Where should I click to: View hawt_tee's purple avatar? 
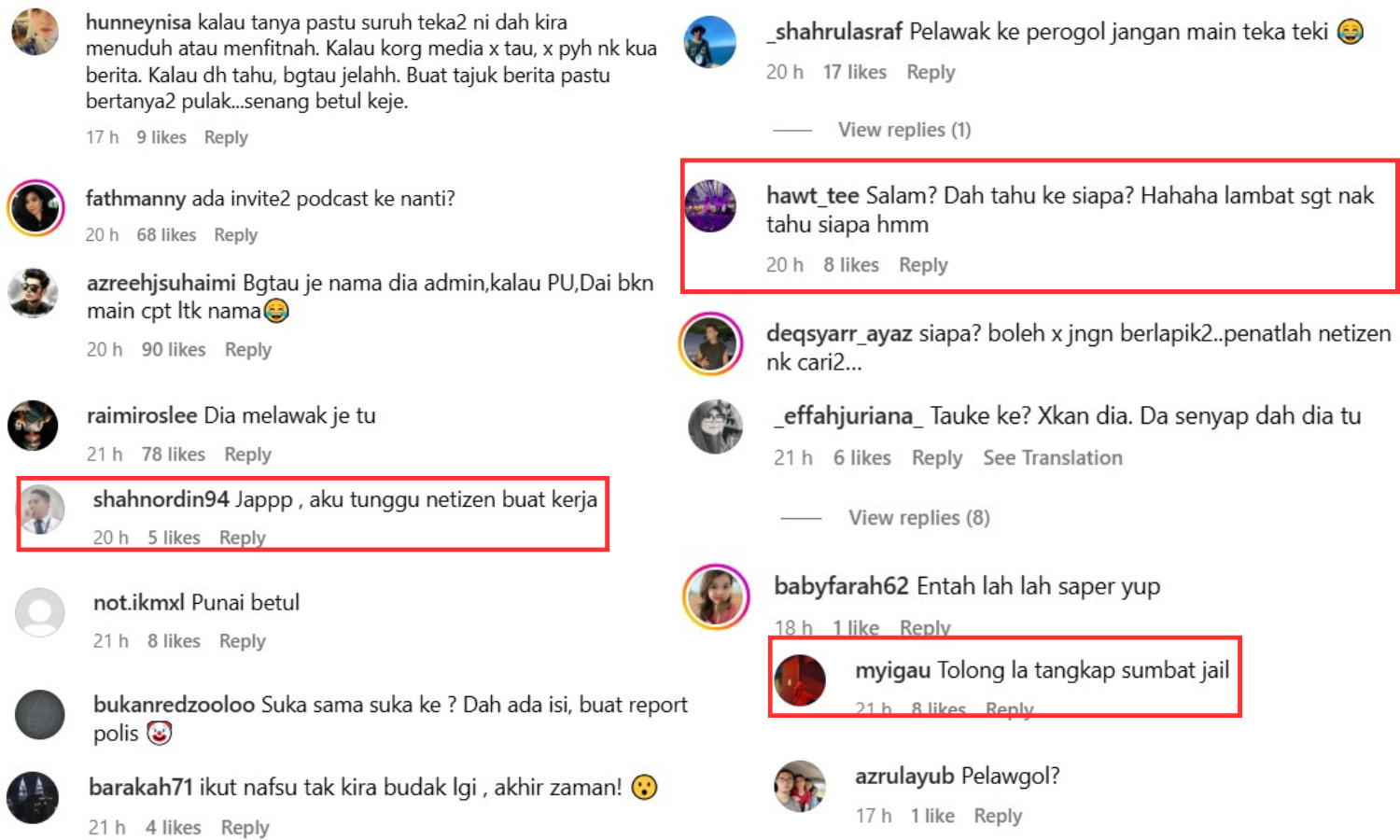(710, 205)
